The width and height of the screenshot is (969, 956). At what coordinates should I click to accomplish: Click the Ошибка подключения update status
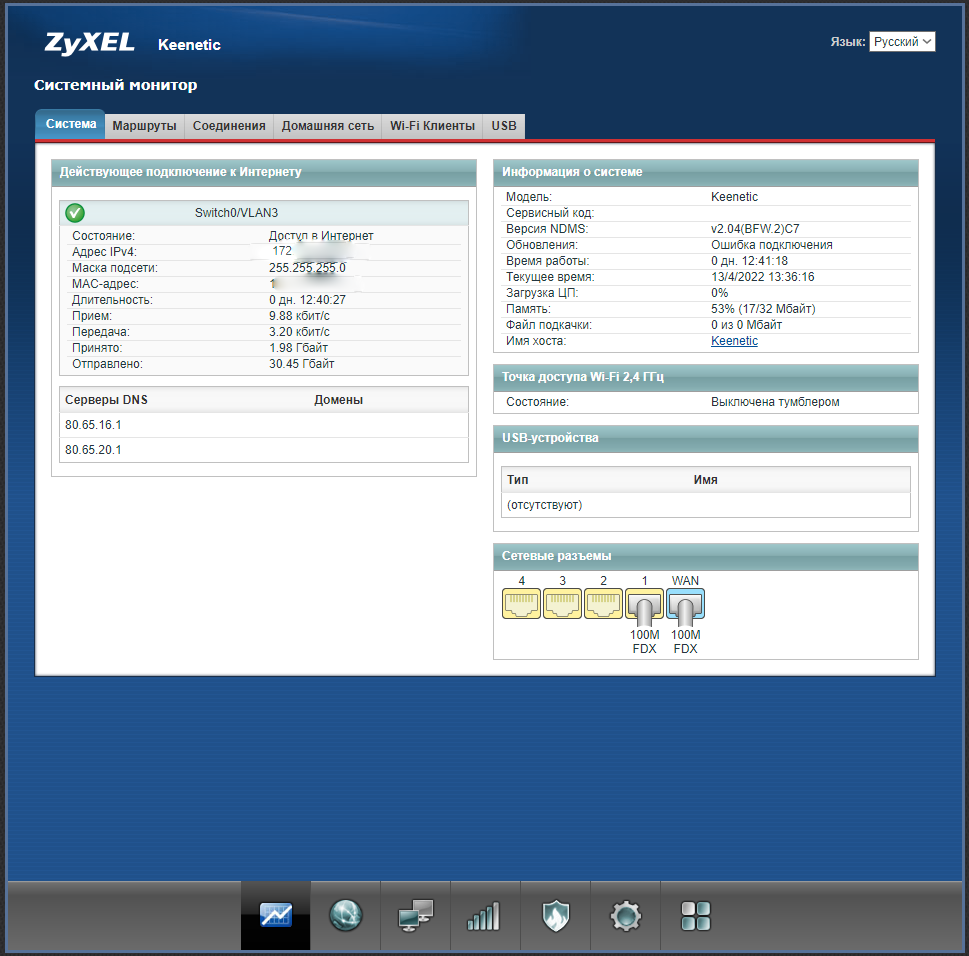coord(771,245)
